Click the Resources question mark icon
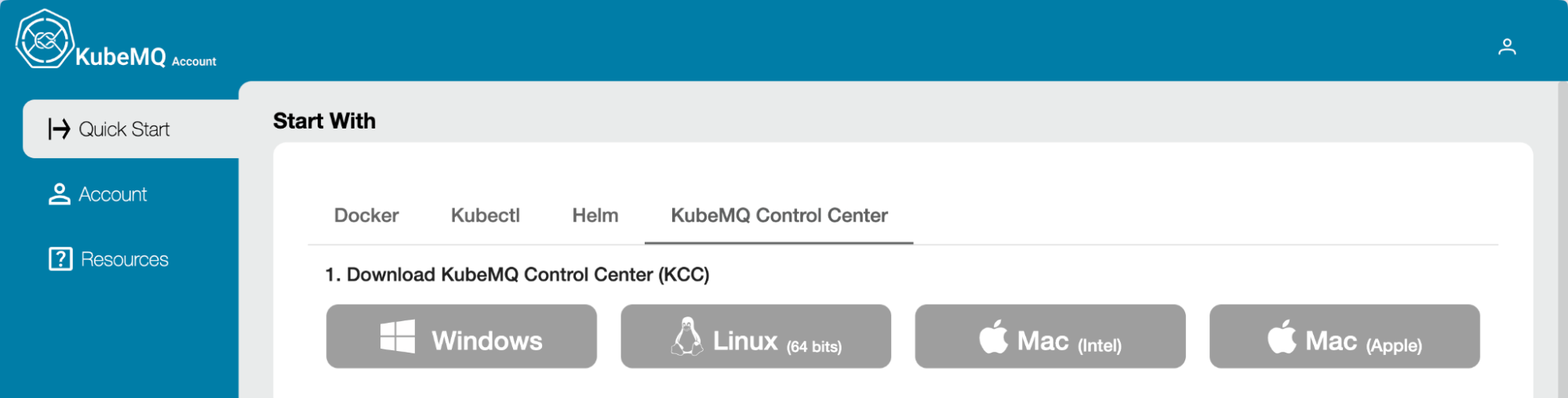The width and height of the screenshot is (1568, 398). [60, 259]
